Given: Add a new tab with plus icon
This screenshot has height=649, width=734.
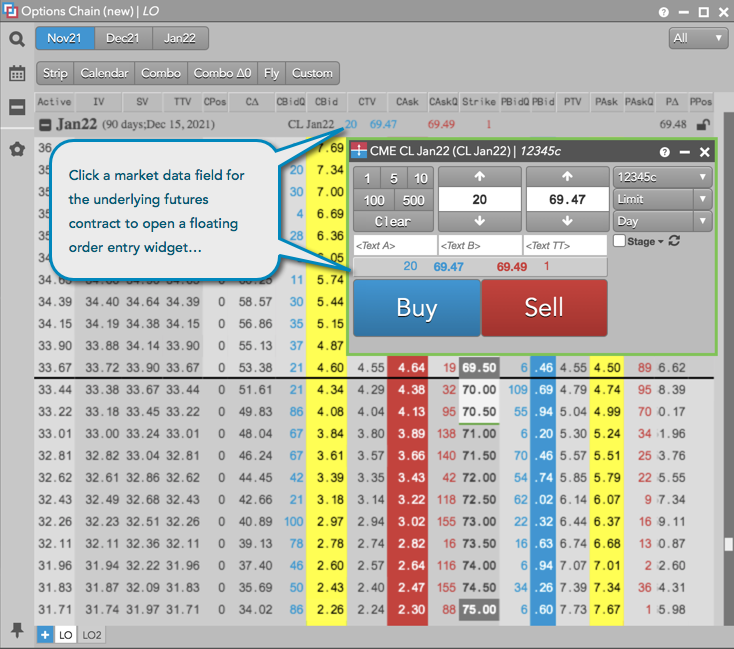Looking at the screenshot, I should pyautogui.click(x=44, y=635).
